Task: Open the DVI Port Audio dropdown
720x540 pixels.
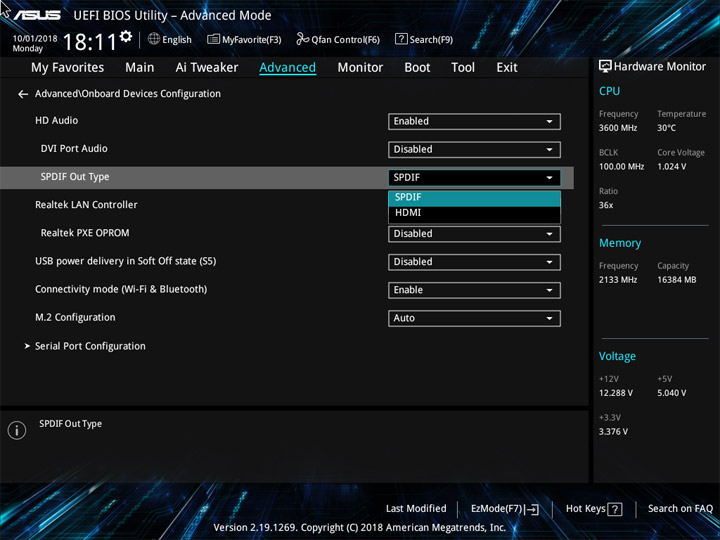Action: (x=474, y=150)
